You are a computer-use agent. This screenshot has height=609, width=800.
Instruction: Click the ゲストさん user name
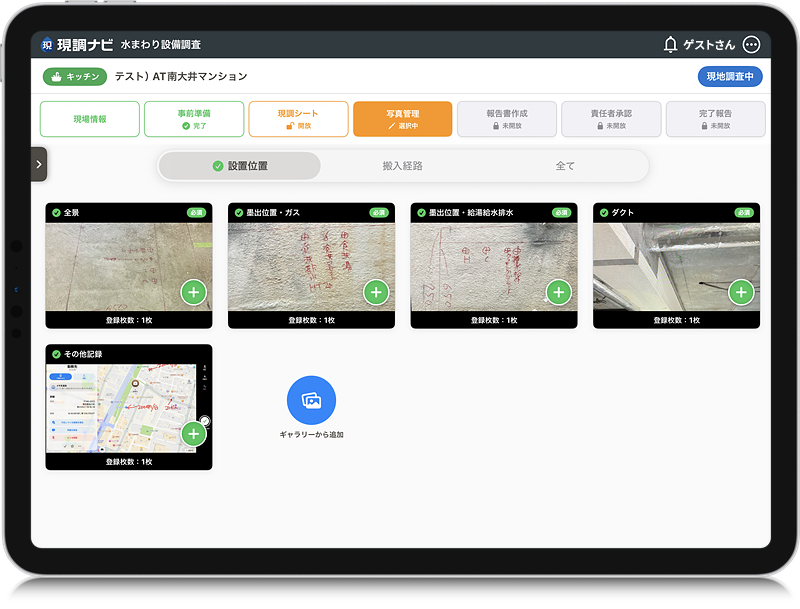(x=709, y=45)
